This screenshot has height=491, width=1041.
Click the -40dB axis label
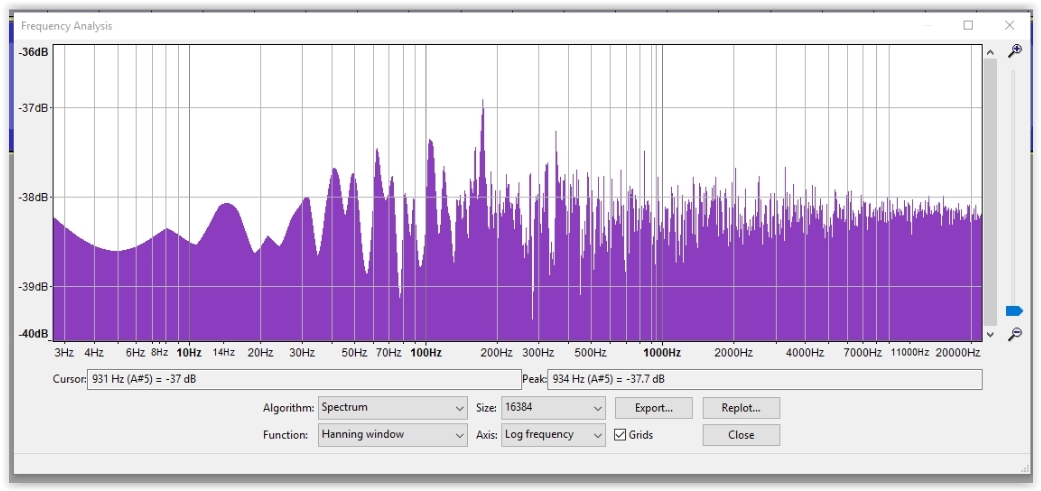pos(33,334)
